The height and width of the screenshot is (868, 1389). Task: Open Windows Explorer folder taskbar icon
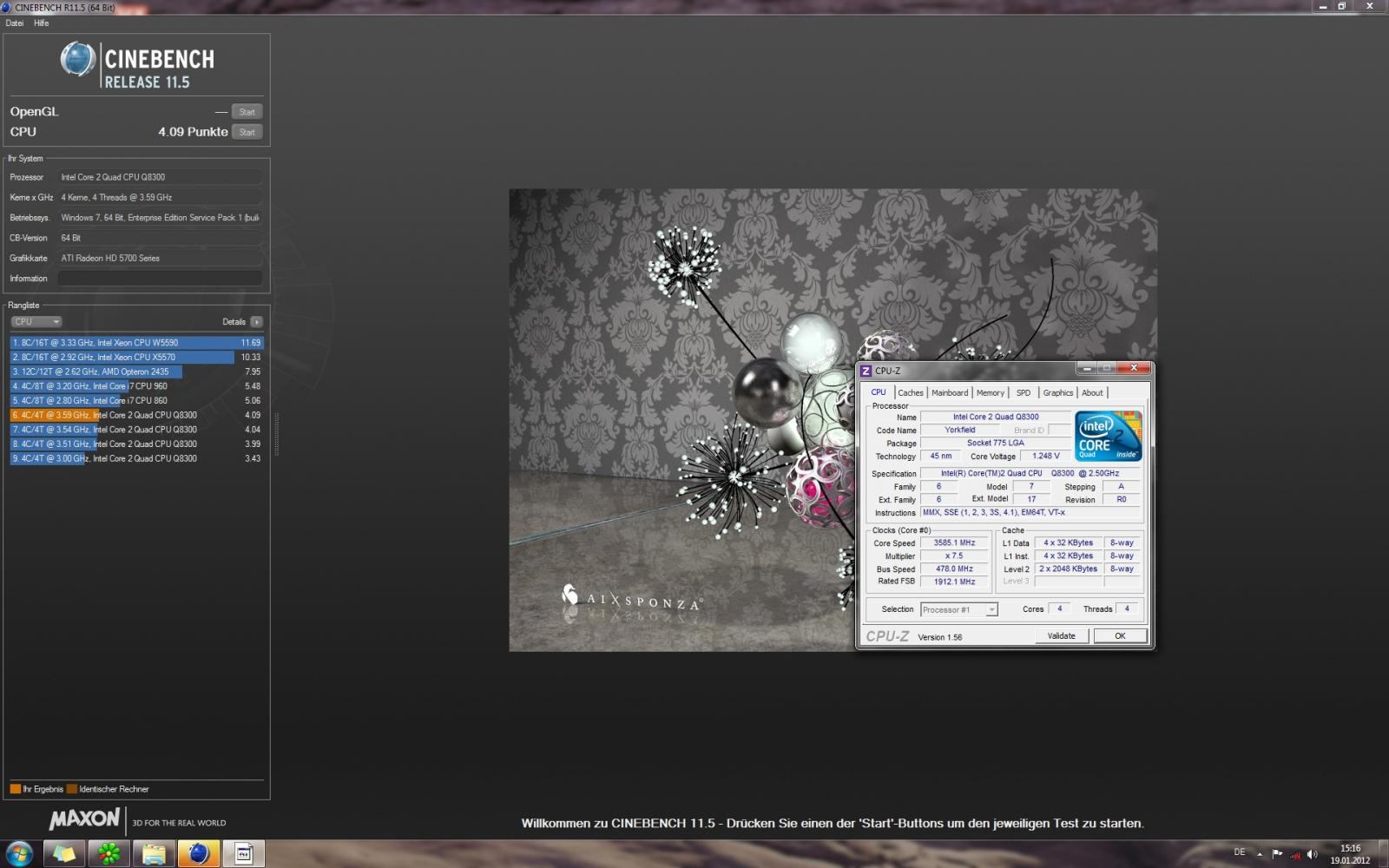pyautogui.click(x=155, y=853)
